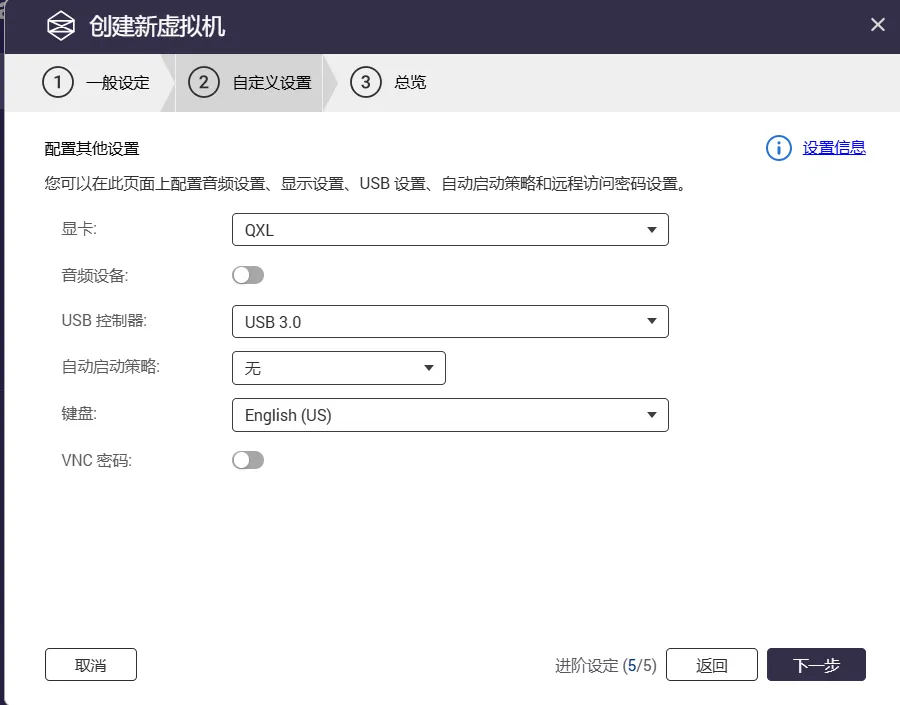Click the 下一步 button
Screen dimensions: 900x705
(x=816, y=665)
